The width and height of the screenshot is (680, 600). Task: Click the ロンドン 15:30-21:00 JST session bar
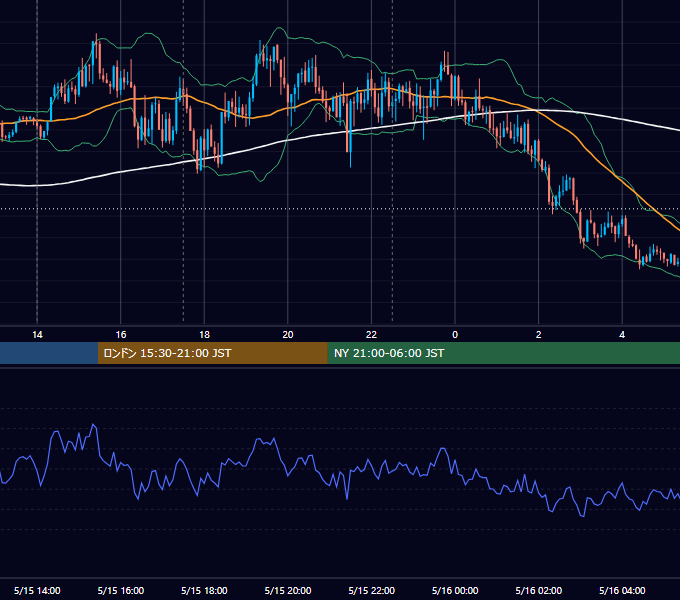(212, 353)
